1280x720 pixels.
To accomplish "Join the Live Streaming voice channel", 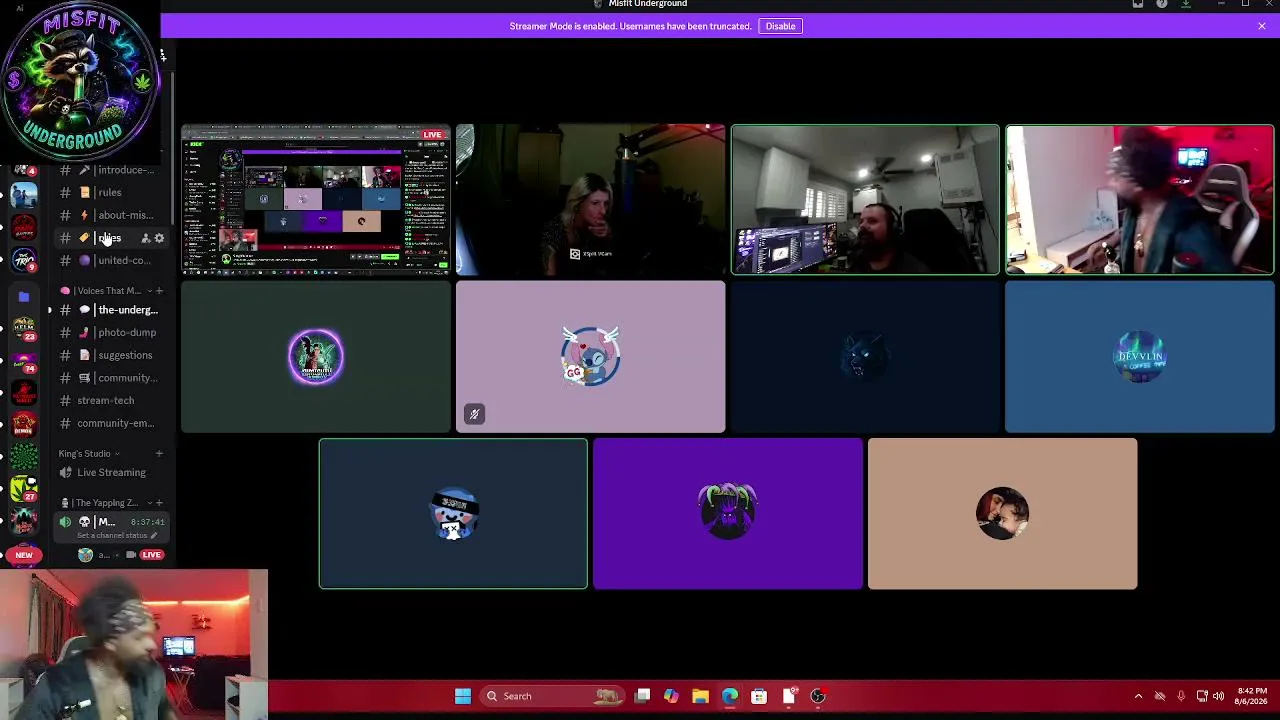I will tap(110, 472).
